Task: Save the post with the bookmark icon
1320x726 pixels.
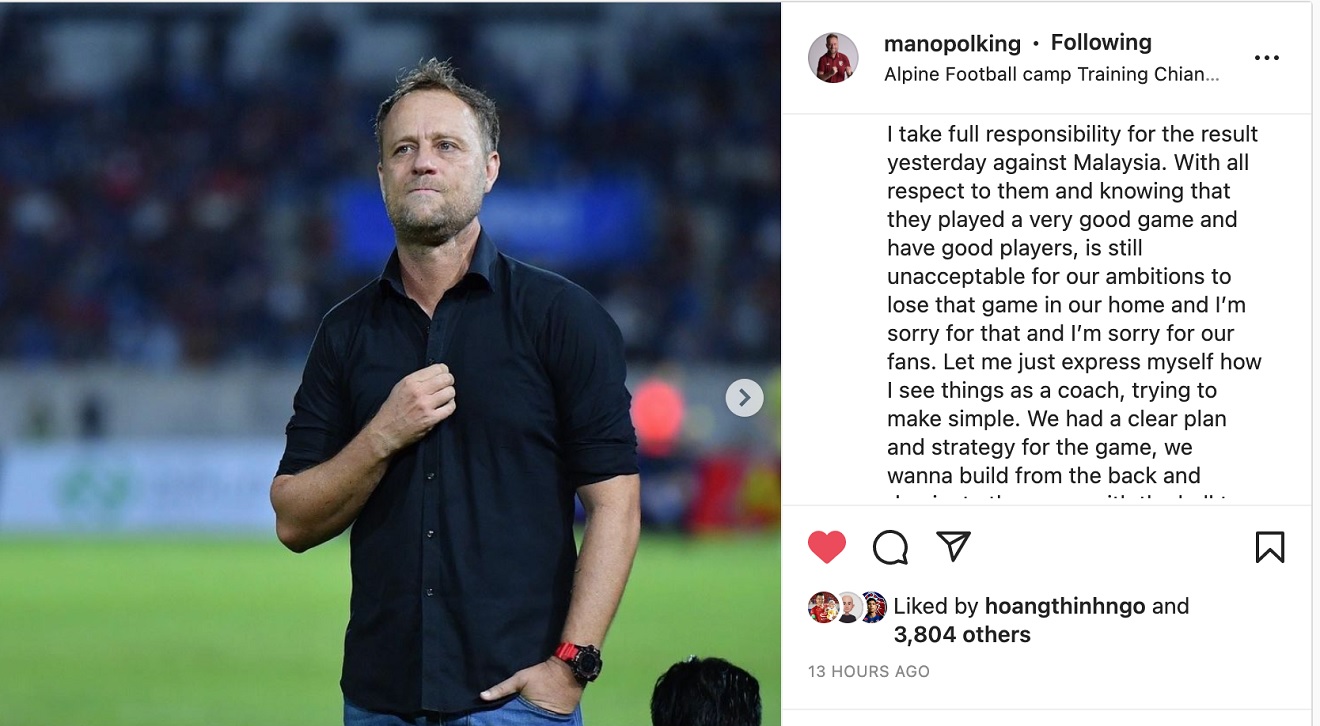Action: (x=1269, y=547)
